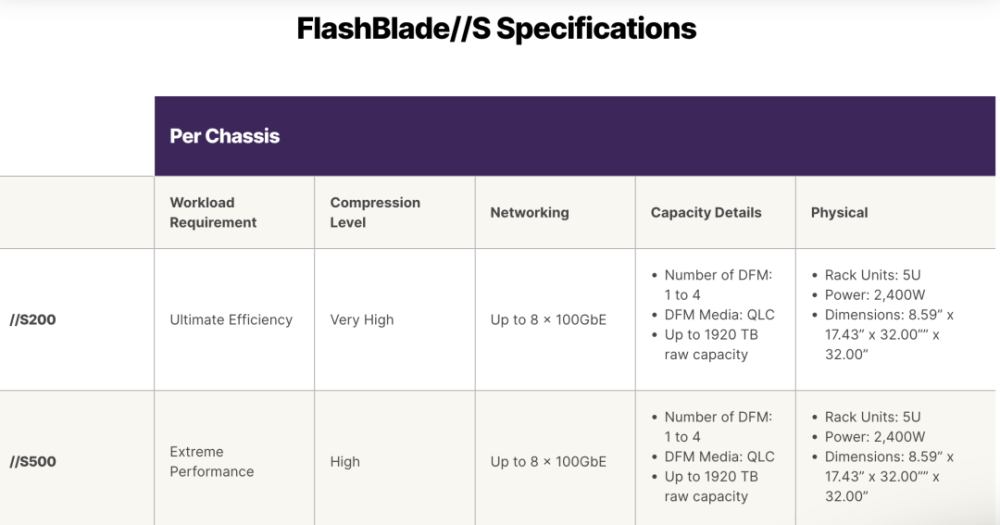Click the FlashBlade//S Specifications page title
Screen dimensions: 1000x525
pyautogui.click(x=496, y=29)
